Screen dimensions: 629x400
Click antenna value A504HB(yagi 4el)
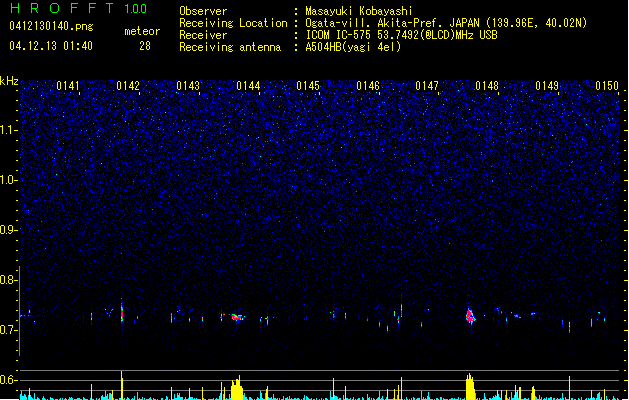[x=353, y=47]
